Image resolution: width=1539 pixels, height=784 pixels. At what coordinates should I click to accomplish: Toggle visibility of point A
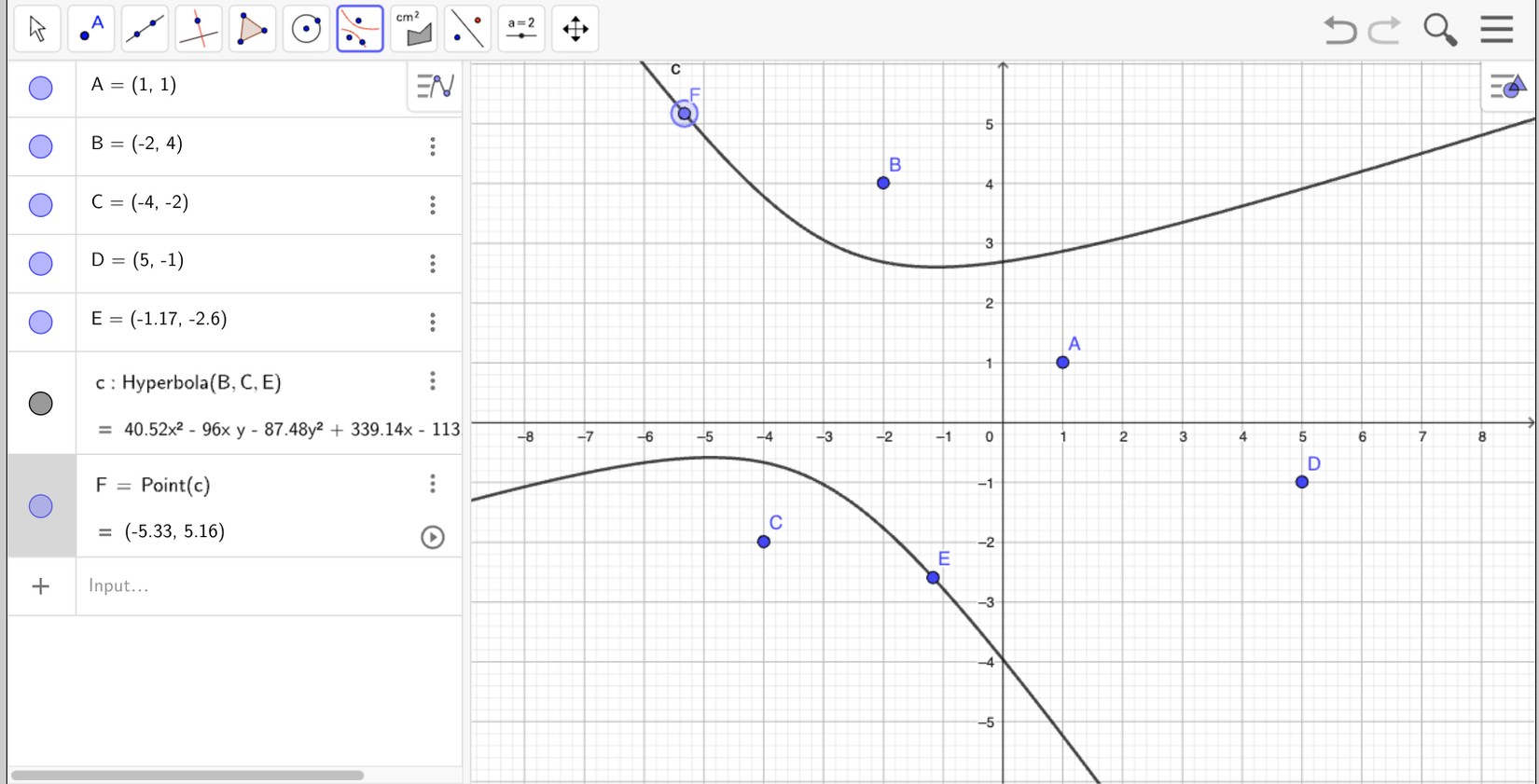[41, 88]
